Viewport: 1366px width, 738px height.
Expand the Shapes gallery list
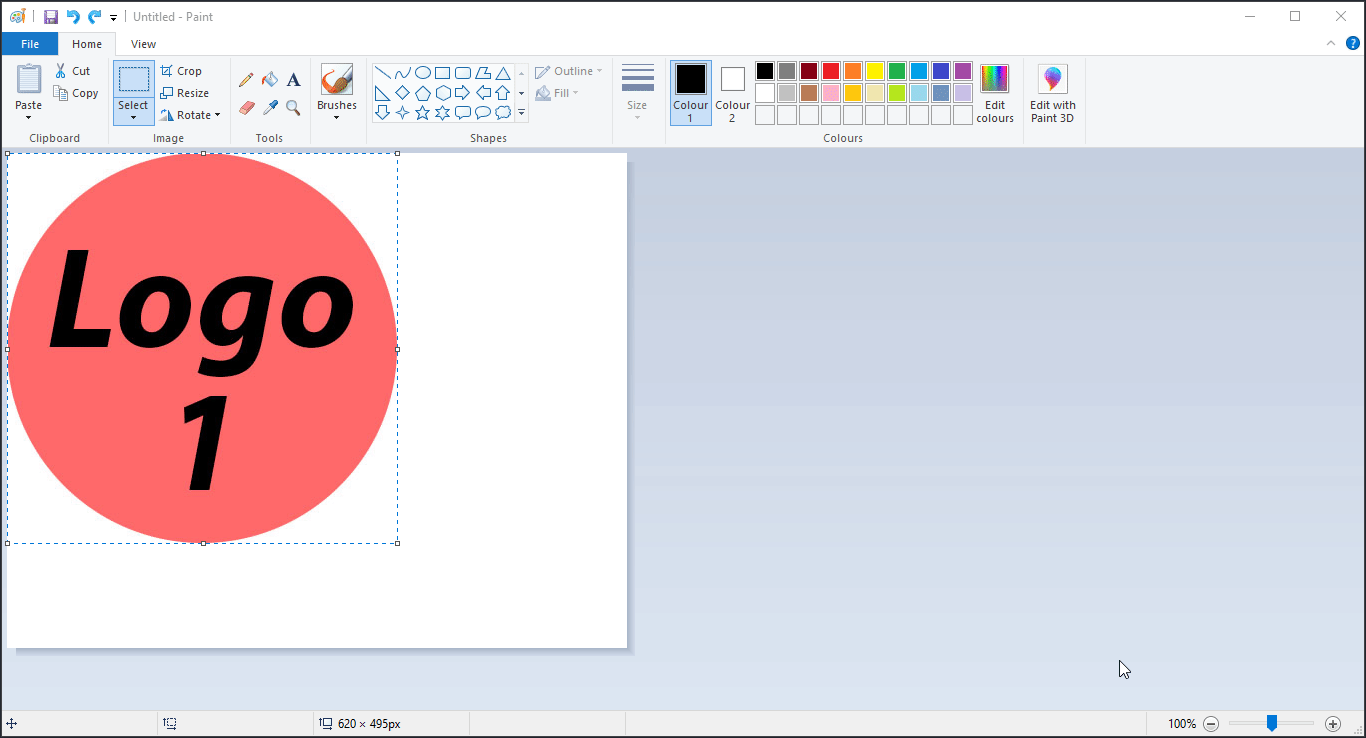coord(521,113)
